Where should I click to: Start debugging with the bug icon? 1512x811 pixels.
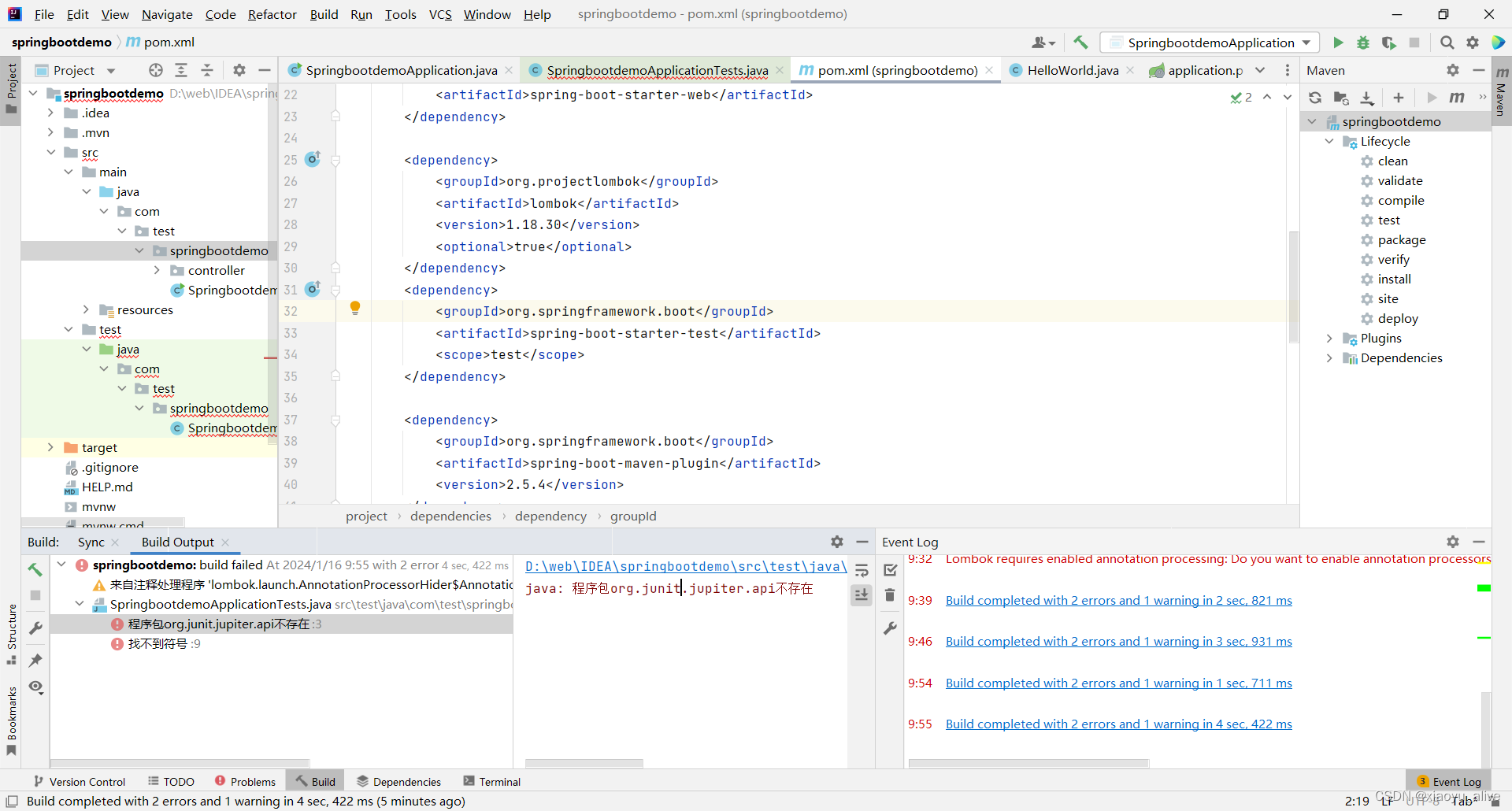click(x=1363, y=43)
